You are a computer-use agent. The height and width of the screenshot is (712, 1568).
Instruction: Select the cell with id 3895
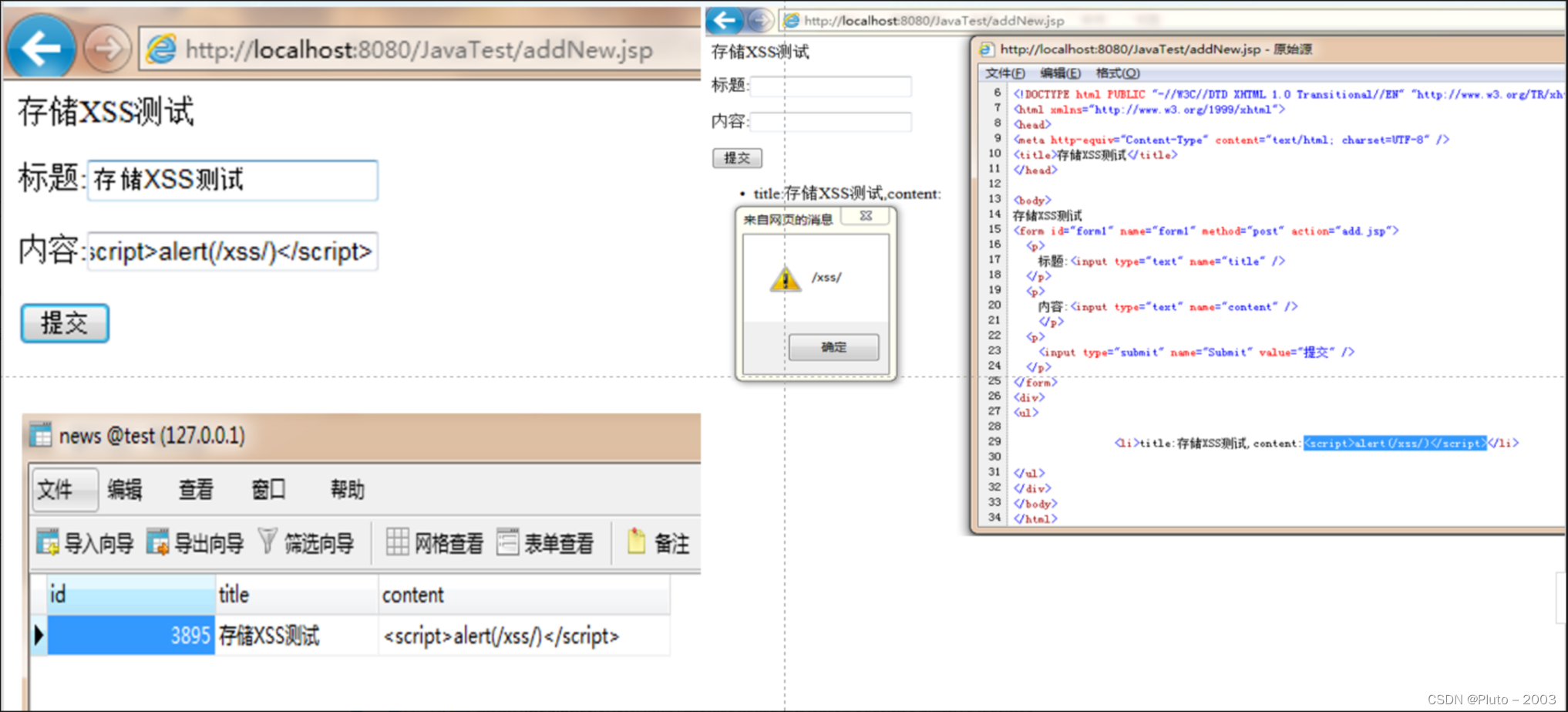click(x=131, y=636)
